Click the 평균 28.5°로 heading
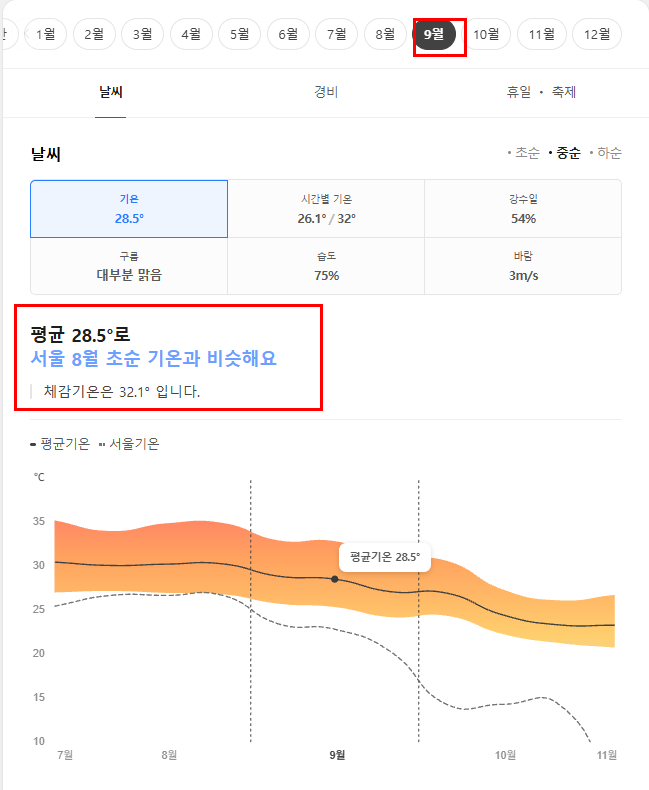 point(80,335)
